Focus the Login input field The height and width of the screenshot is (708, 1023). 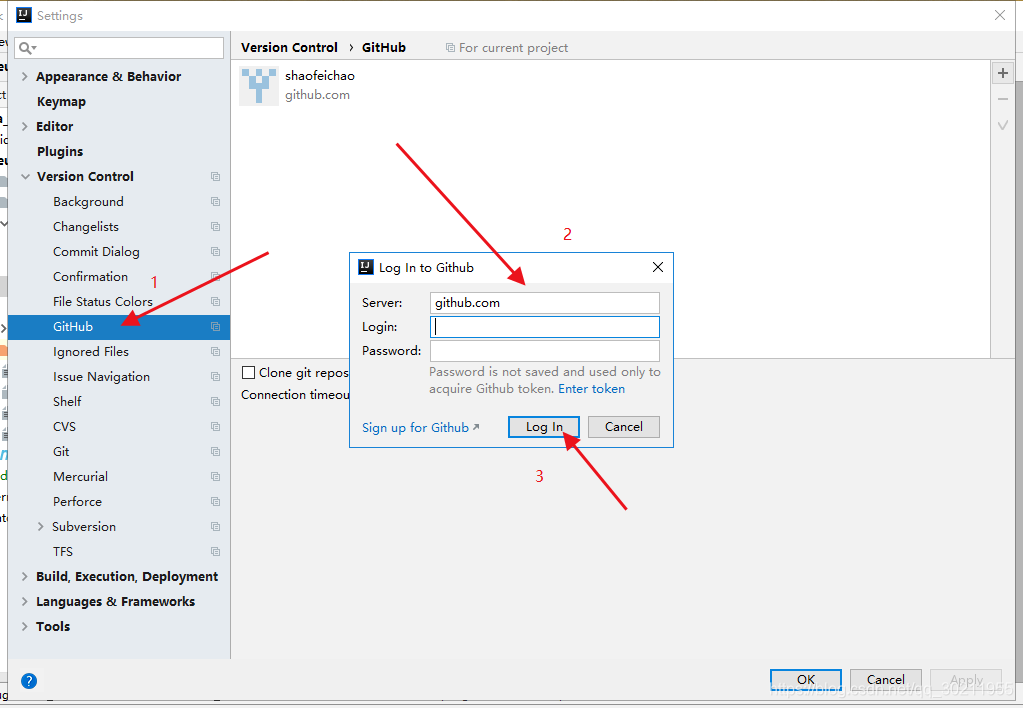tap(545, 327)
